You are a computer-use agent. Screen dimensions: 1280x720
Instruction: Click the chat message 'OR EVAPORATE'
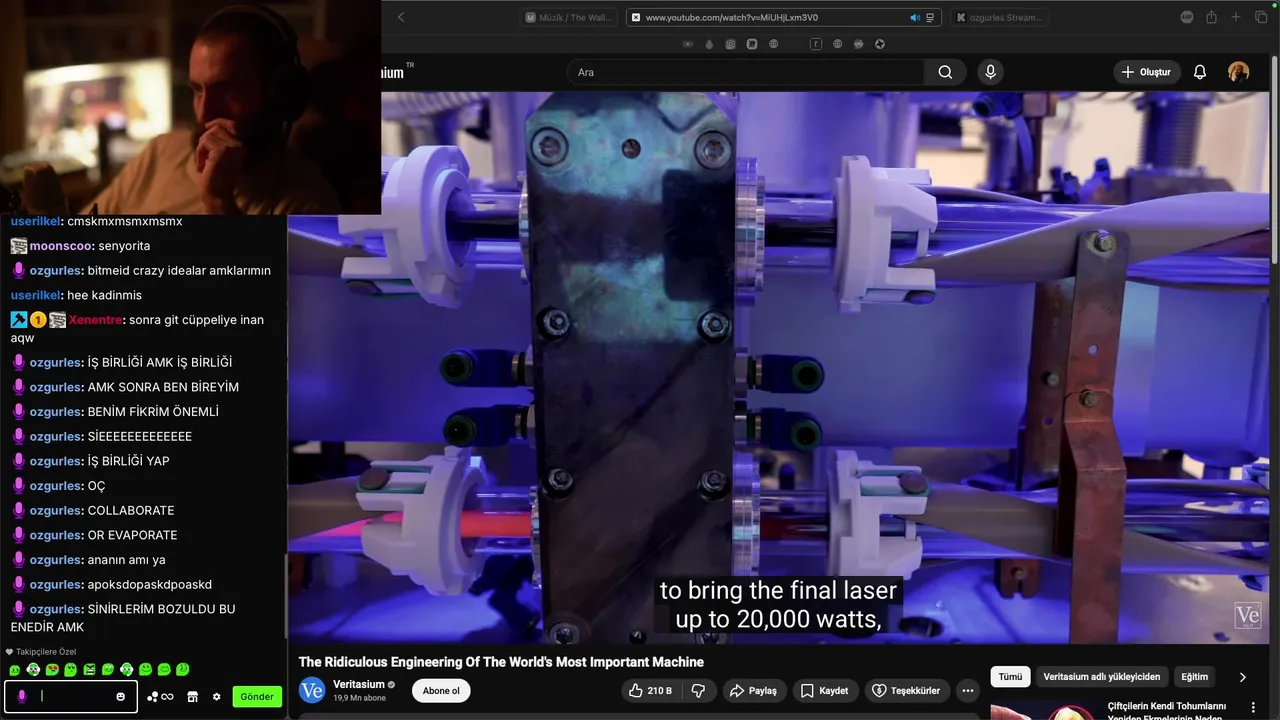(132, 535)
